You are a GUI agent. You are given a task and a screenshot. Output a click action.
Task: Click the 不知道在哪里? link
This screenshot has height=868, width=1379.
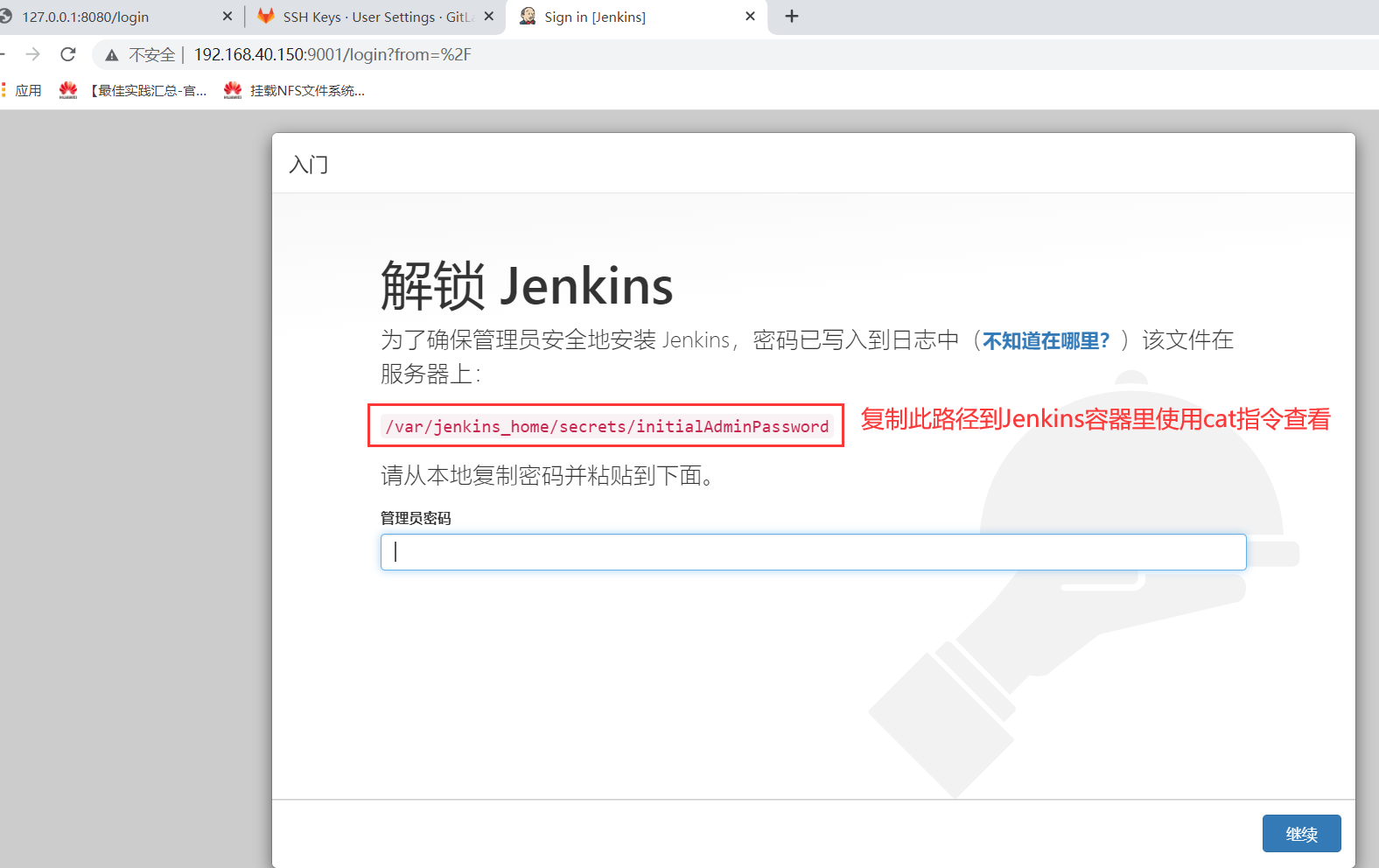click(1046, 340)
